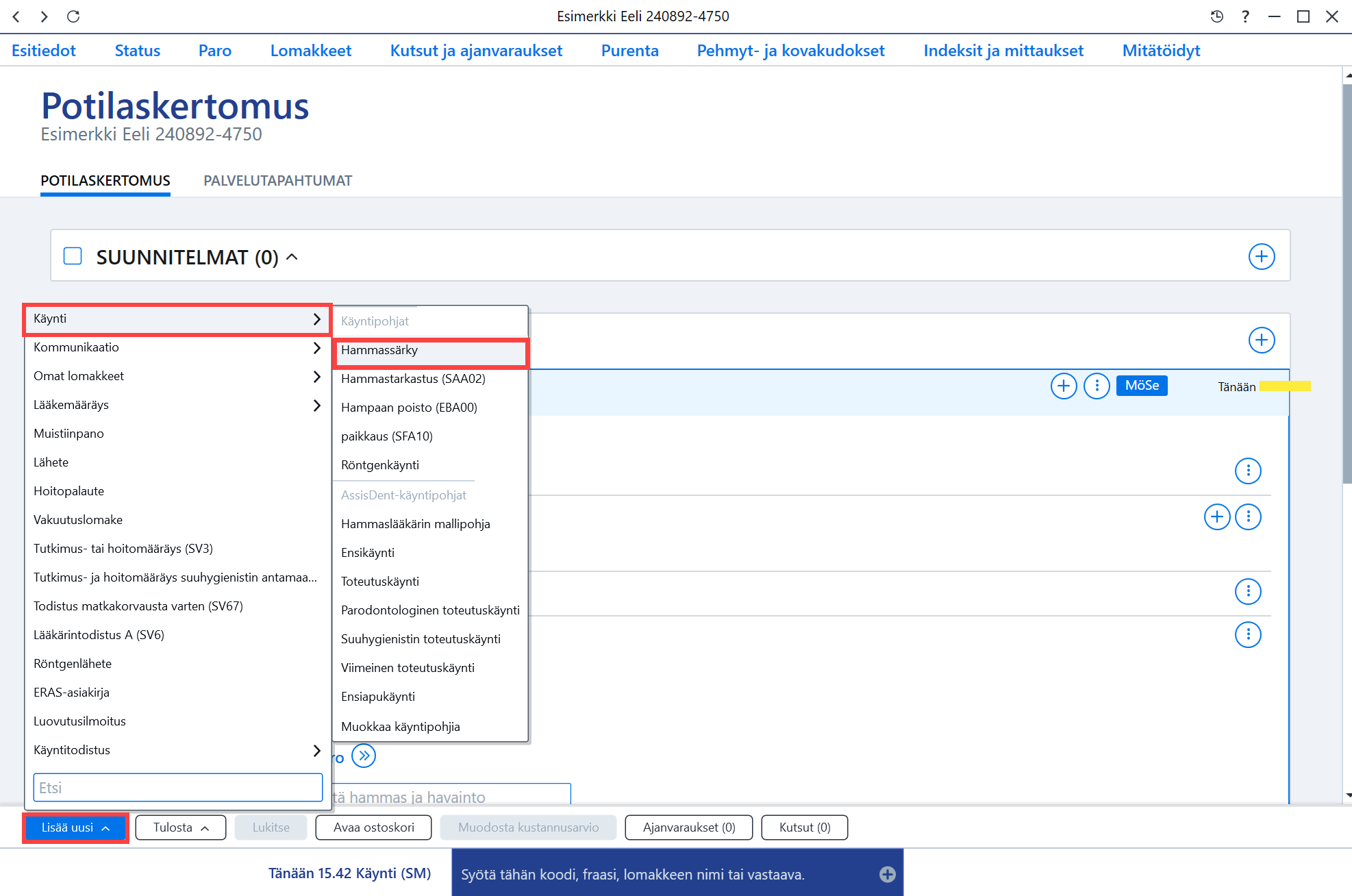Viewport: 1352px width, 896px height.
Task: Select Hoitopalaute menu item
Action: pyautogui.click(x=177, y=491)
